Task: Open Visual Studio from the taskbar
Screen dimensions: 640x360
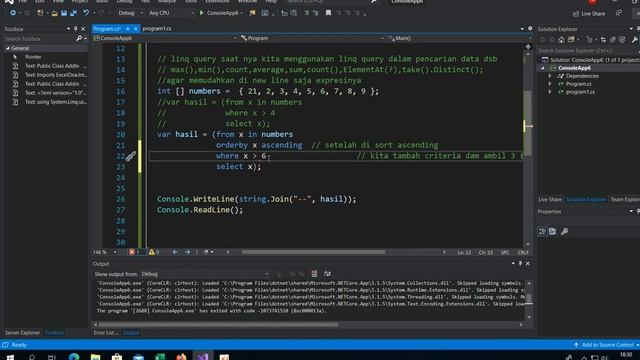Action: (203, 357)
